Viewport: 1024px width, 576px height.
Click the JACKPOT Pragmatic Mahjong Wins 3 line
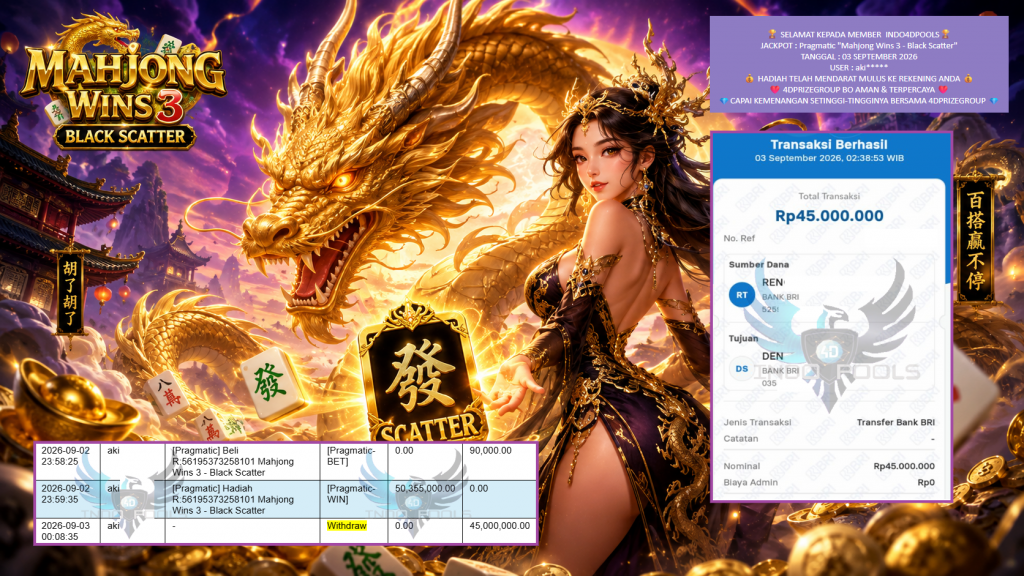point(859,46)
